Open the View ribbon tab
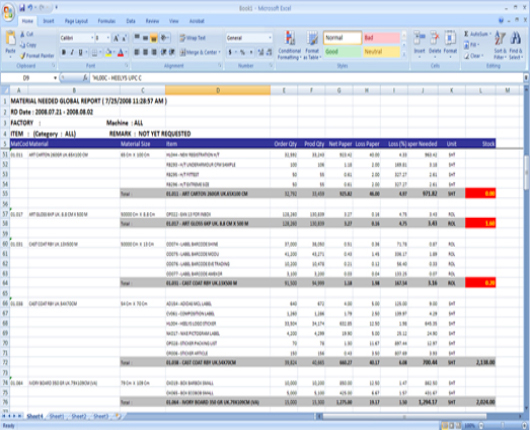530x430 pixels. (x=174, y=21)
